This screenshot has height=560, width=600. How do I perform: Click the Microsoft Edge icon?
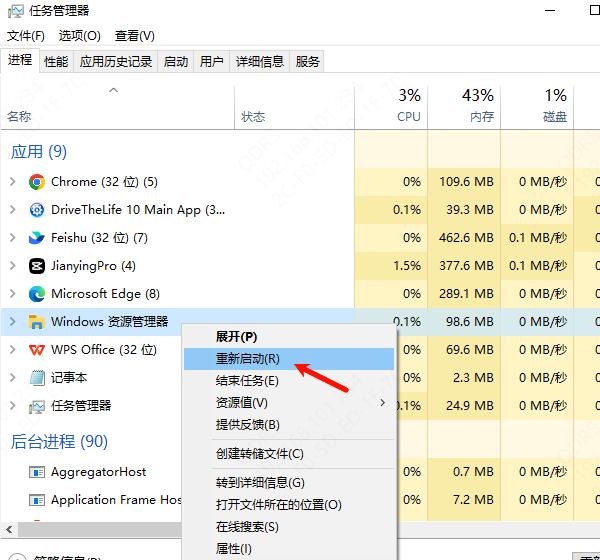(x=37, y=294)
